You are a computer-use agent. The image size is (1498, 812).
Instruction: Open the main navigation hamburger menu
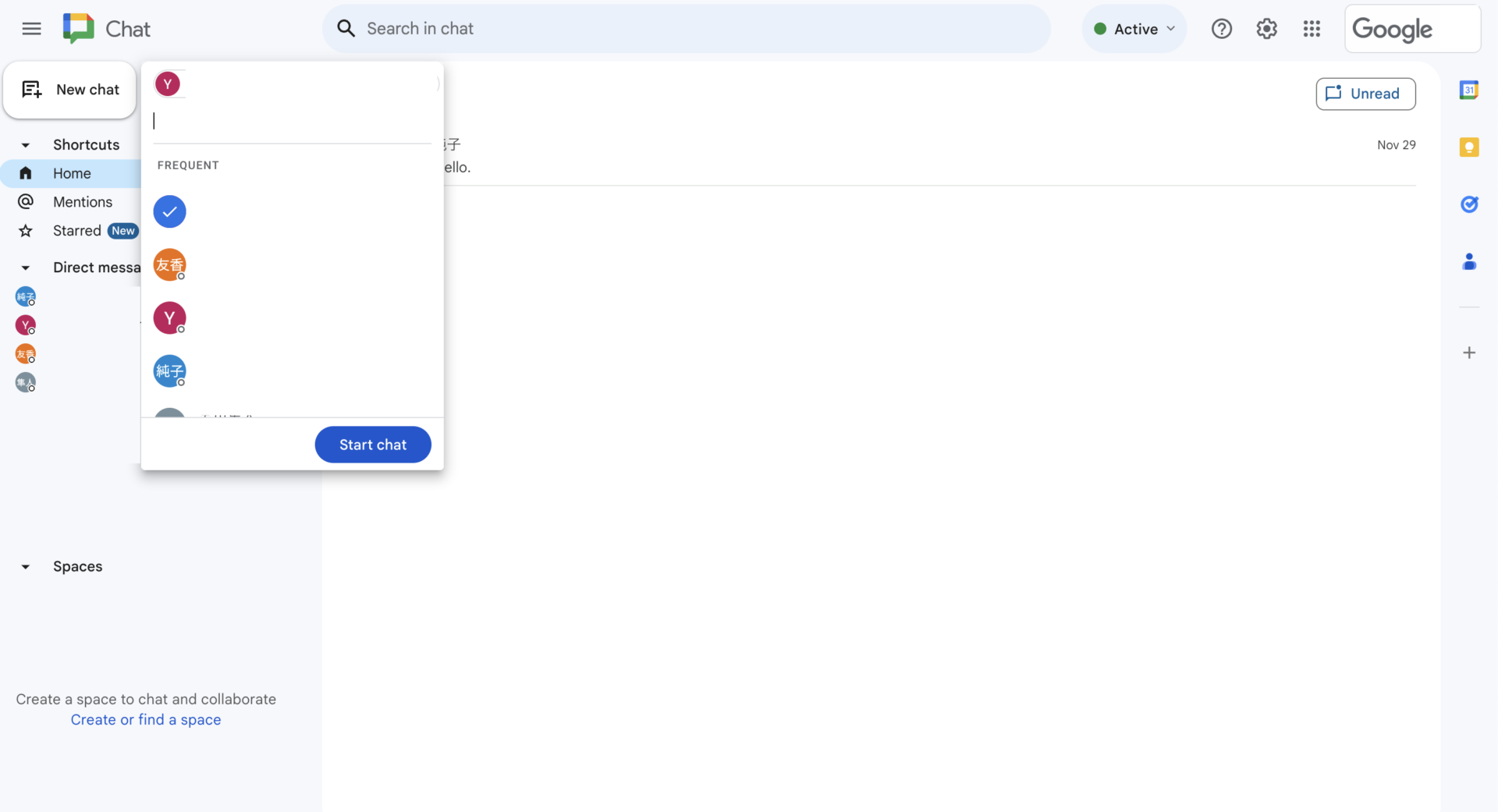click(x=30, y=28)
